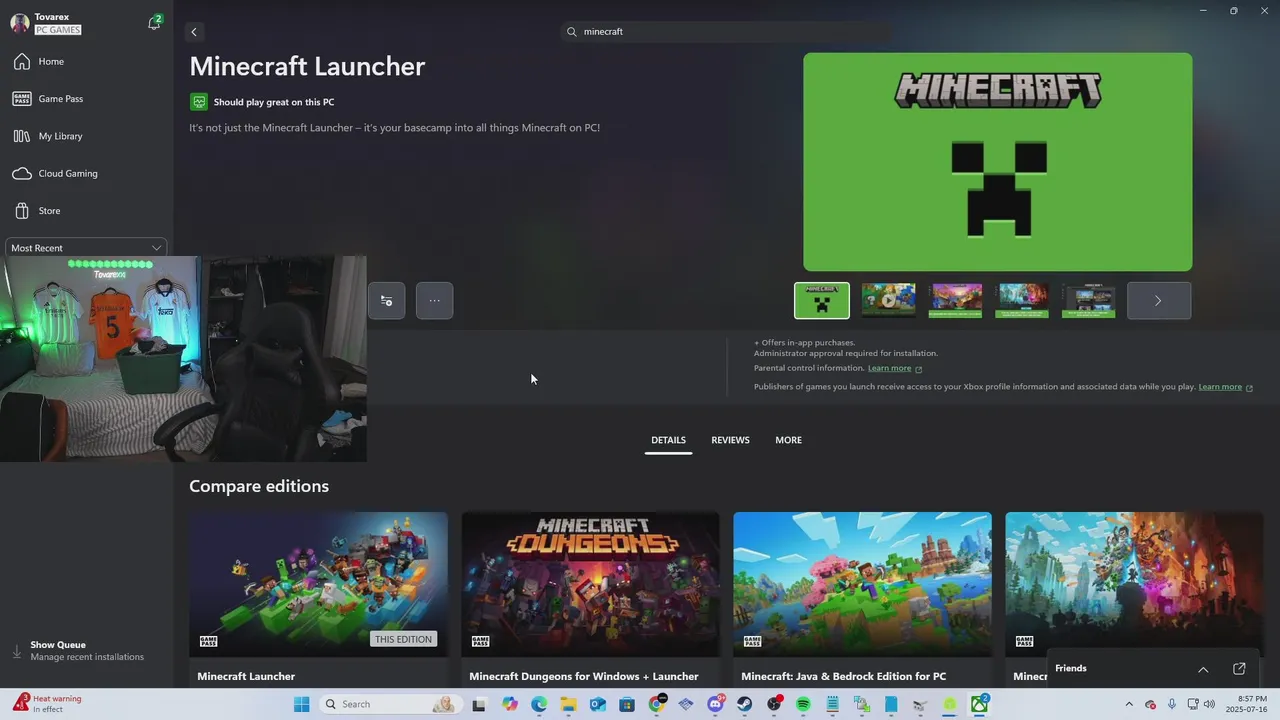Screen dimensions: 1280x720
Task: Open the Tovarex profile avatar
Action: click(x=19, y=23)
